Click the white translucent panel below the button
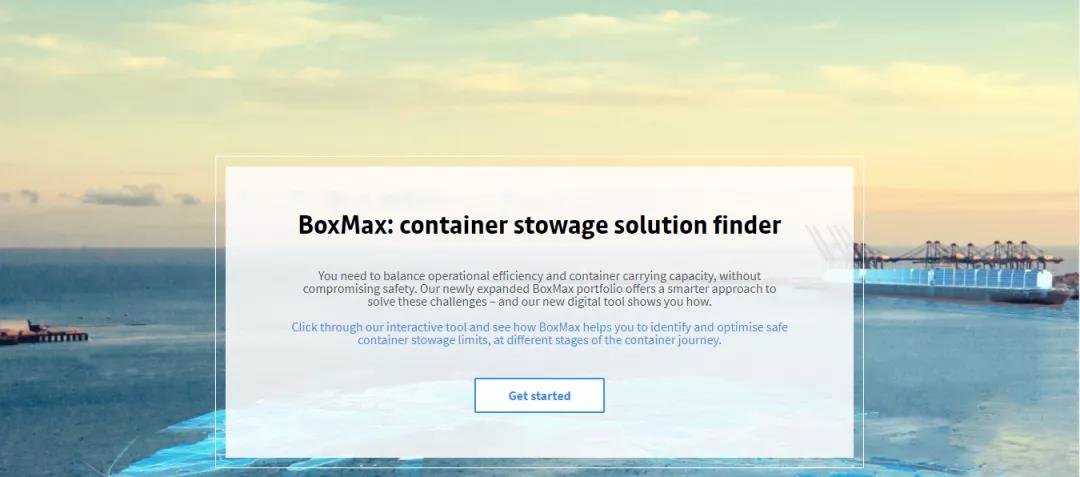 [x=539, y=435]
